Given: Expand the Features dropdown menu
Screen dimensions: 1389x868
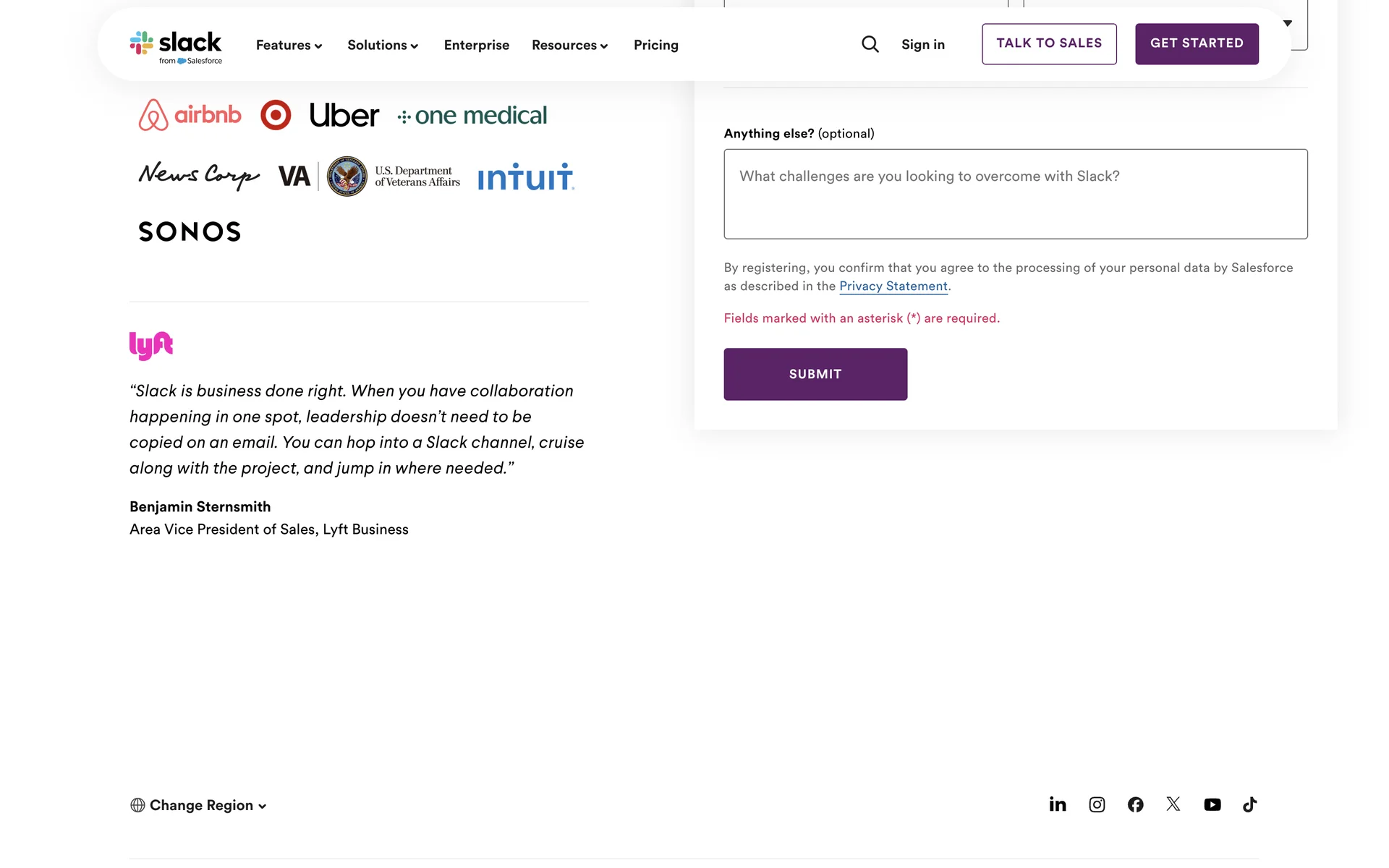Looking at the screenshot, I should [x=289, y=45].
